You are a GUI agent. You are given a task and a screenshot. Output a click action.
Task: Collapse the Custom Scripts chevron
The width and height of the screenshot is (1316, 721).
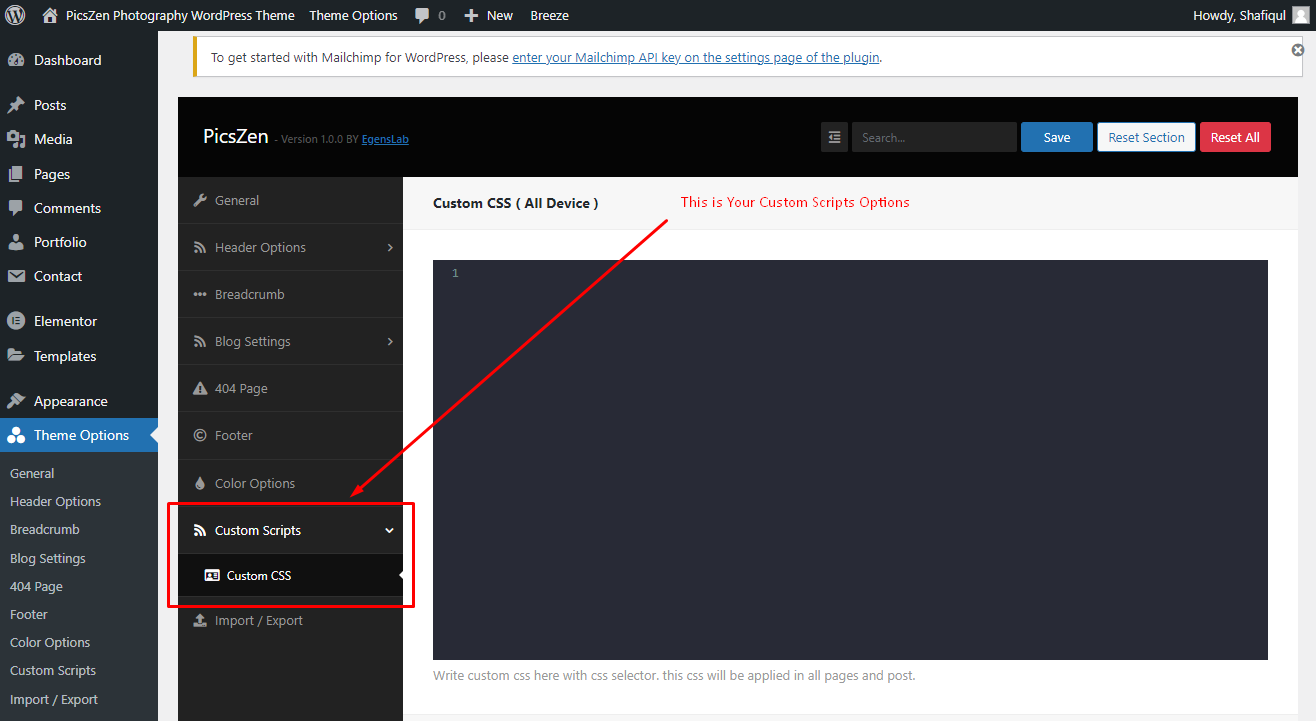point(390,530)
